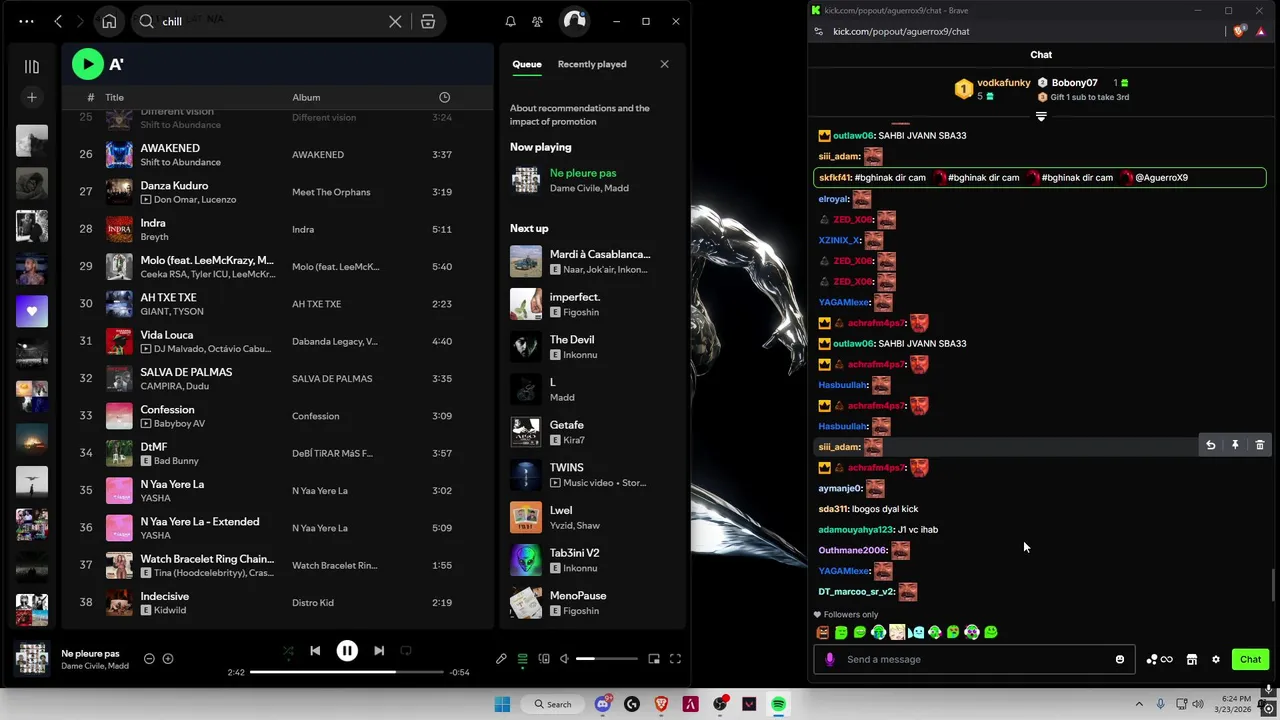
Task: Enter Spotify full screen mode
Action: [675, 659]
